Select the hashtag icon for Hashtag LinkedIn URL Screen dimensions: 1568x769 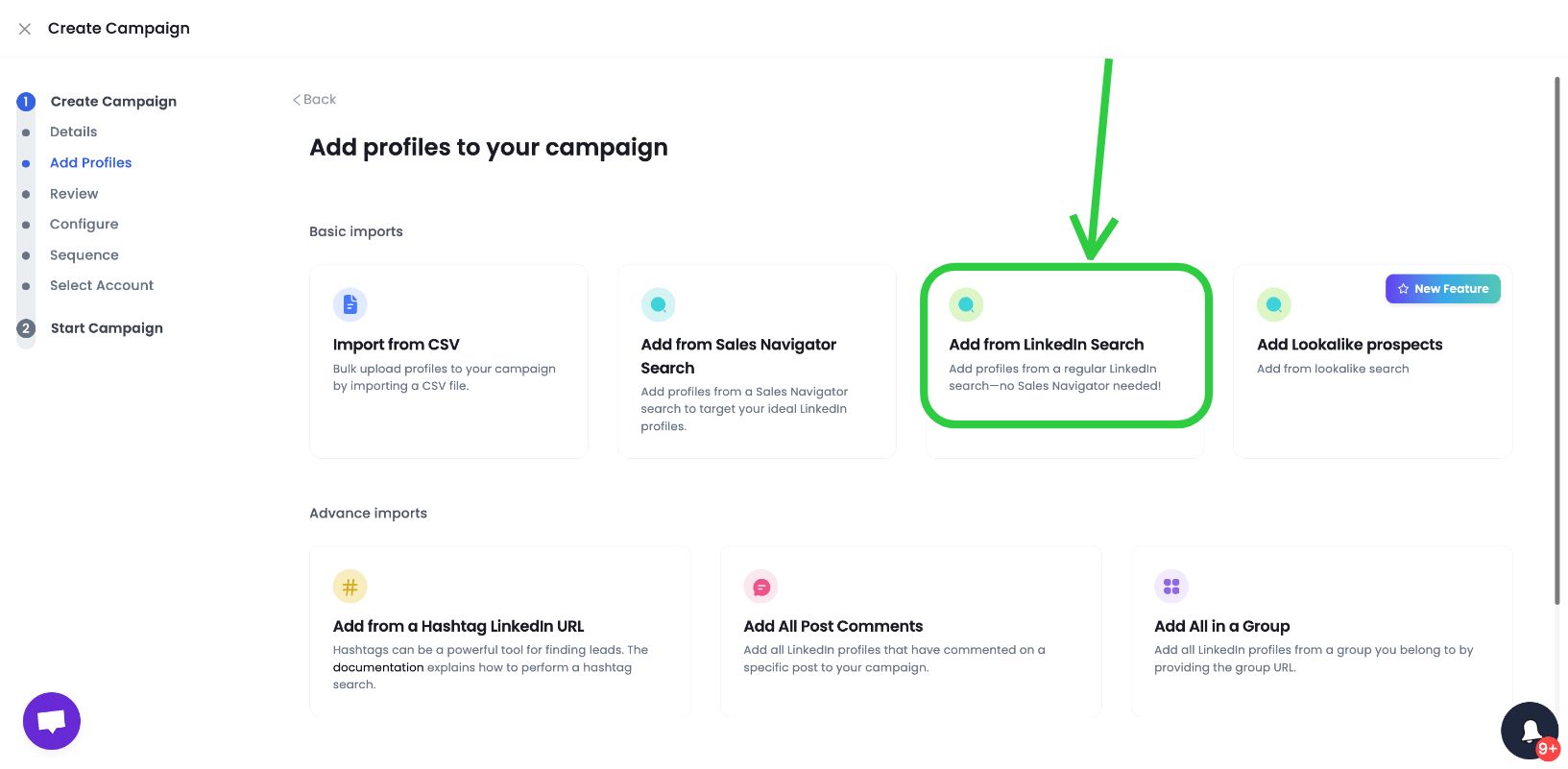[350, 586]
